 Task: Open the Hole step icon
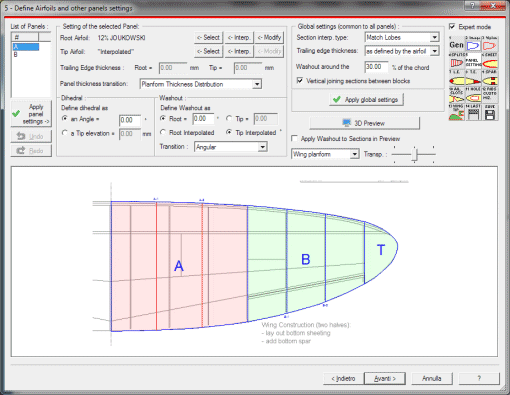click(x=473, y=96)
